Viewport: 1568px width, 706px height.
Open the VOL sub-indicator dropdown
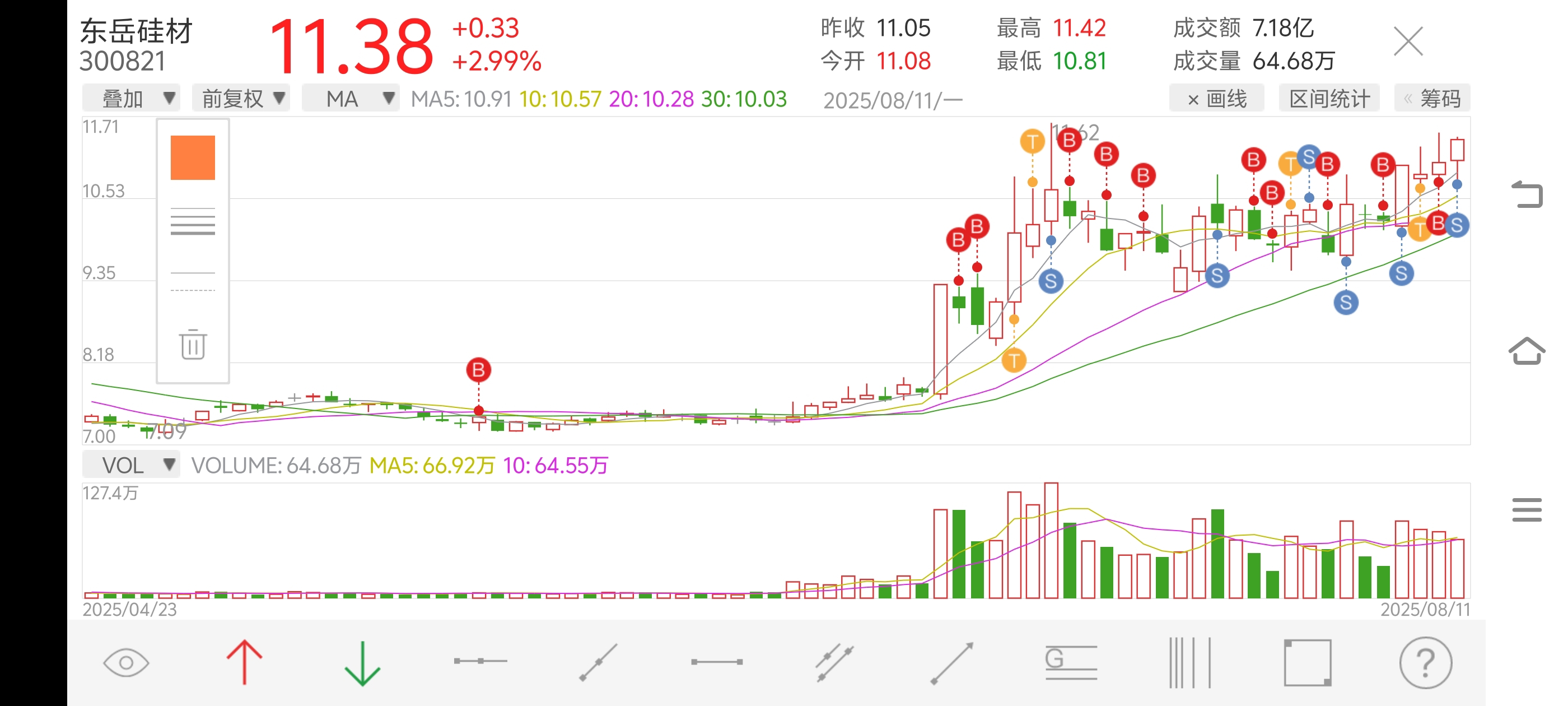131,465
